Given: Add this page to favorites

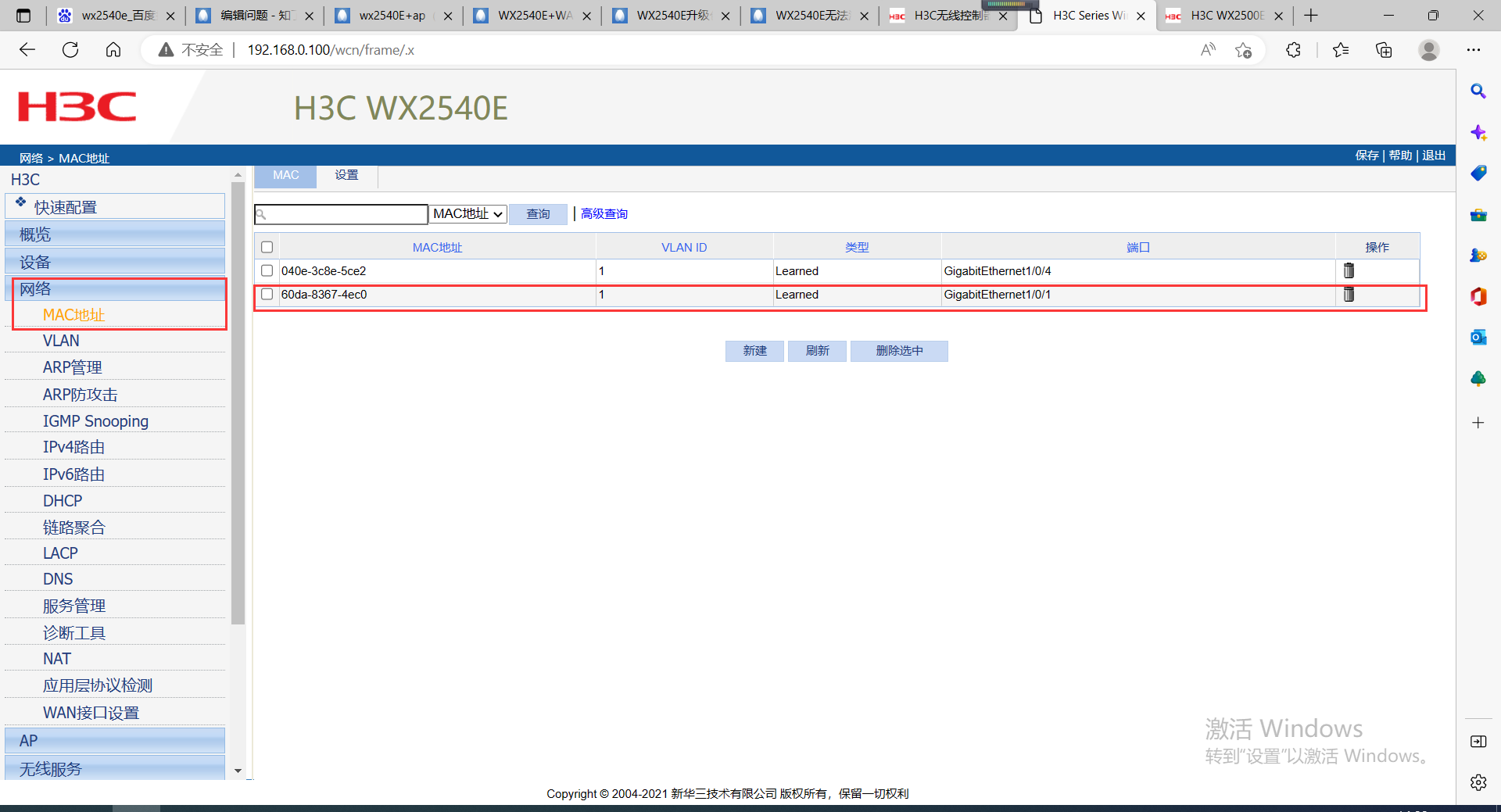Looking at the screenshot, I should click(1243, 50).
